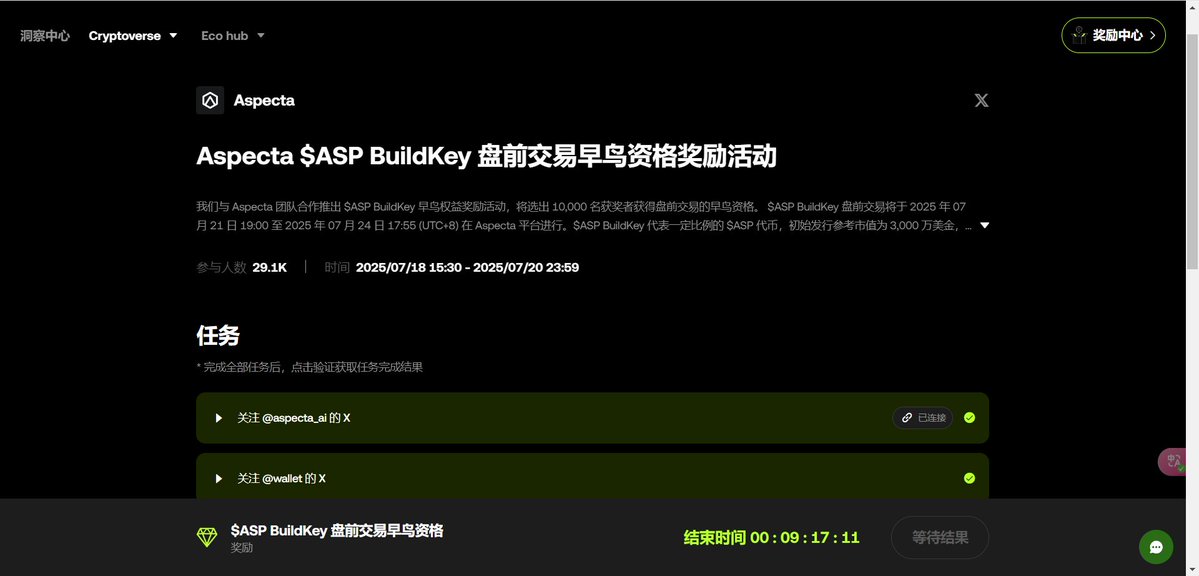This screenshot has height=576, width=1199.
Task: Click the reward center gift icon
Action: [x=1079, y=35]
